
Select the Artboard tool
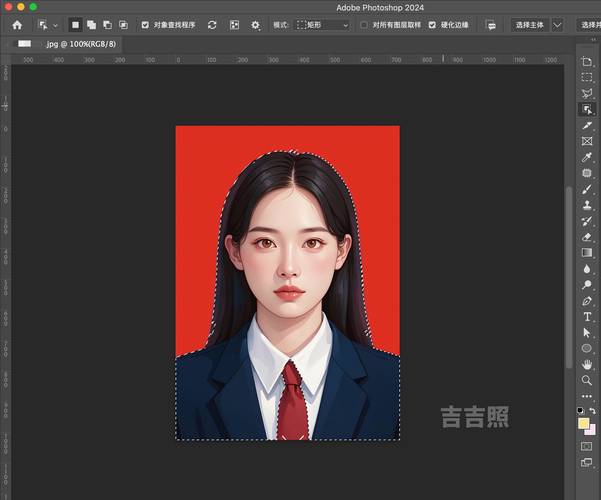pos(586,62)
